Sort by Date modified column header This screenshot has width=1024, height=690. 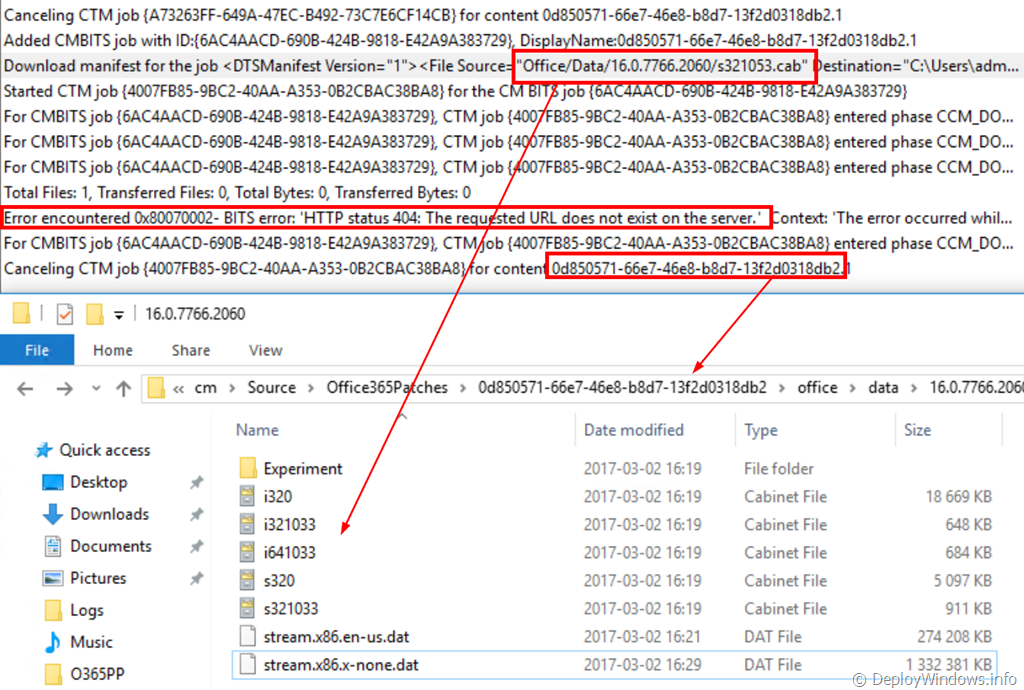(x=634, y=430)
